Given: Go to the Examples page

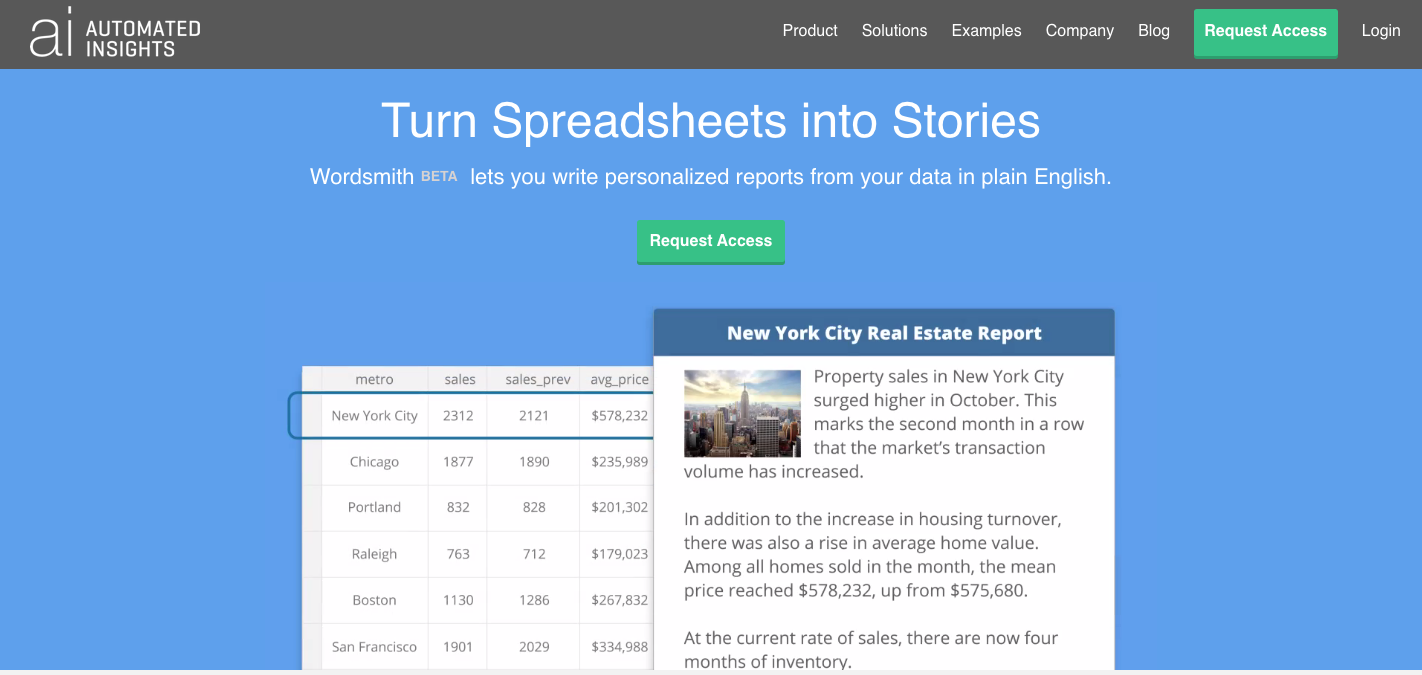Looking at the screenshot, I should 986,30.
